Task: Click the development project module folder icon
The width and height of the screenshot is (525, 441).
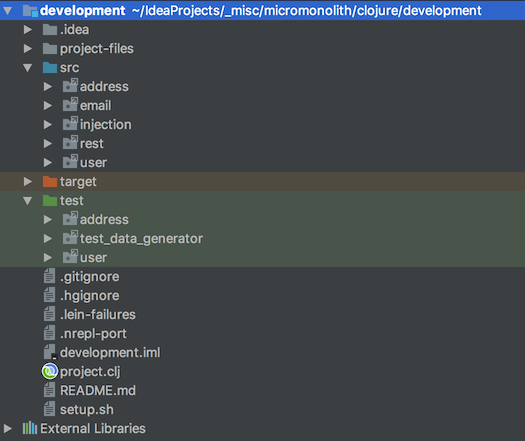Action: [x=30, y=11]
